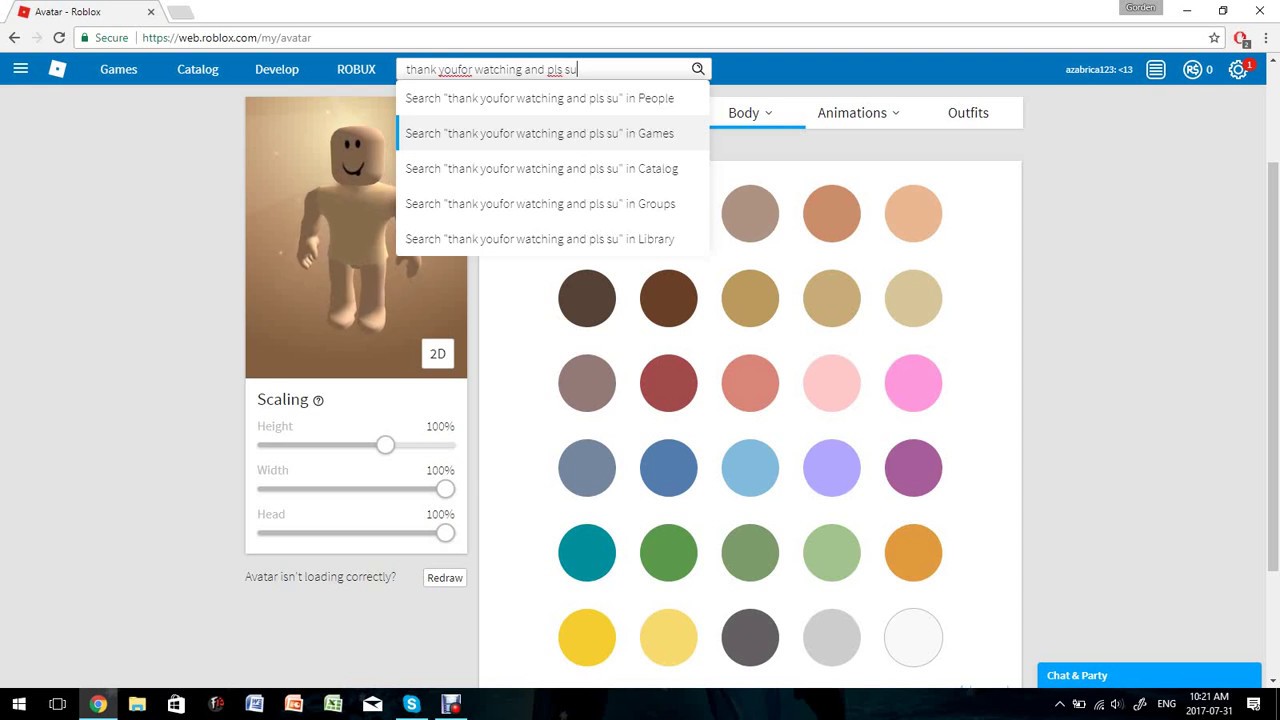This screenshot has height=720, width=1280.
Task: Show hidden system tray icons
Action: pyautogui.click(x=1060, y=704)
